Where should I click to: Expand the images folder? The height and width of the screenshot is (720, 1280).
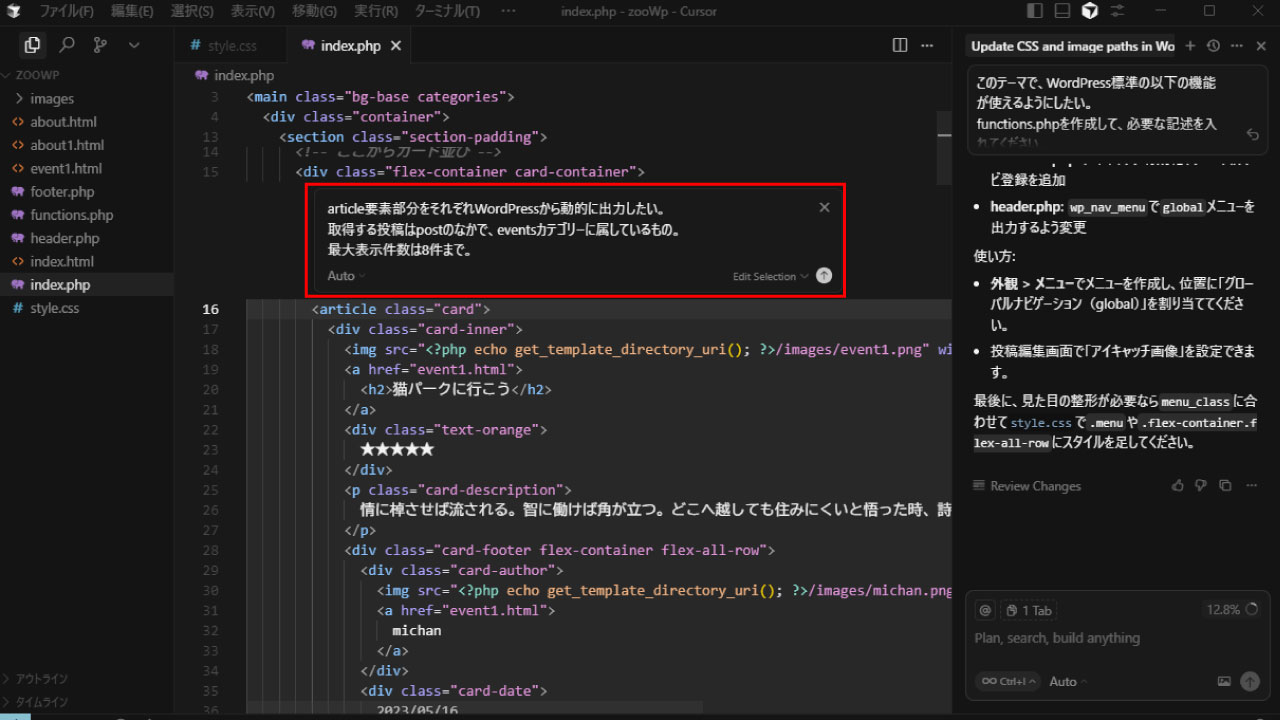tap(87, 98)
